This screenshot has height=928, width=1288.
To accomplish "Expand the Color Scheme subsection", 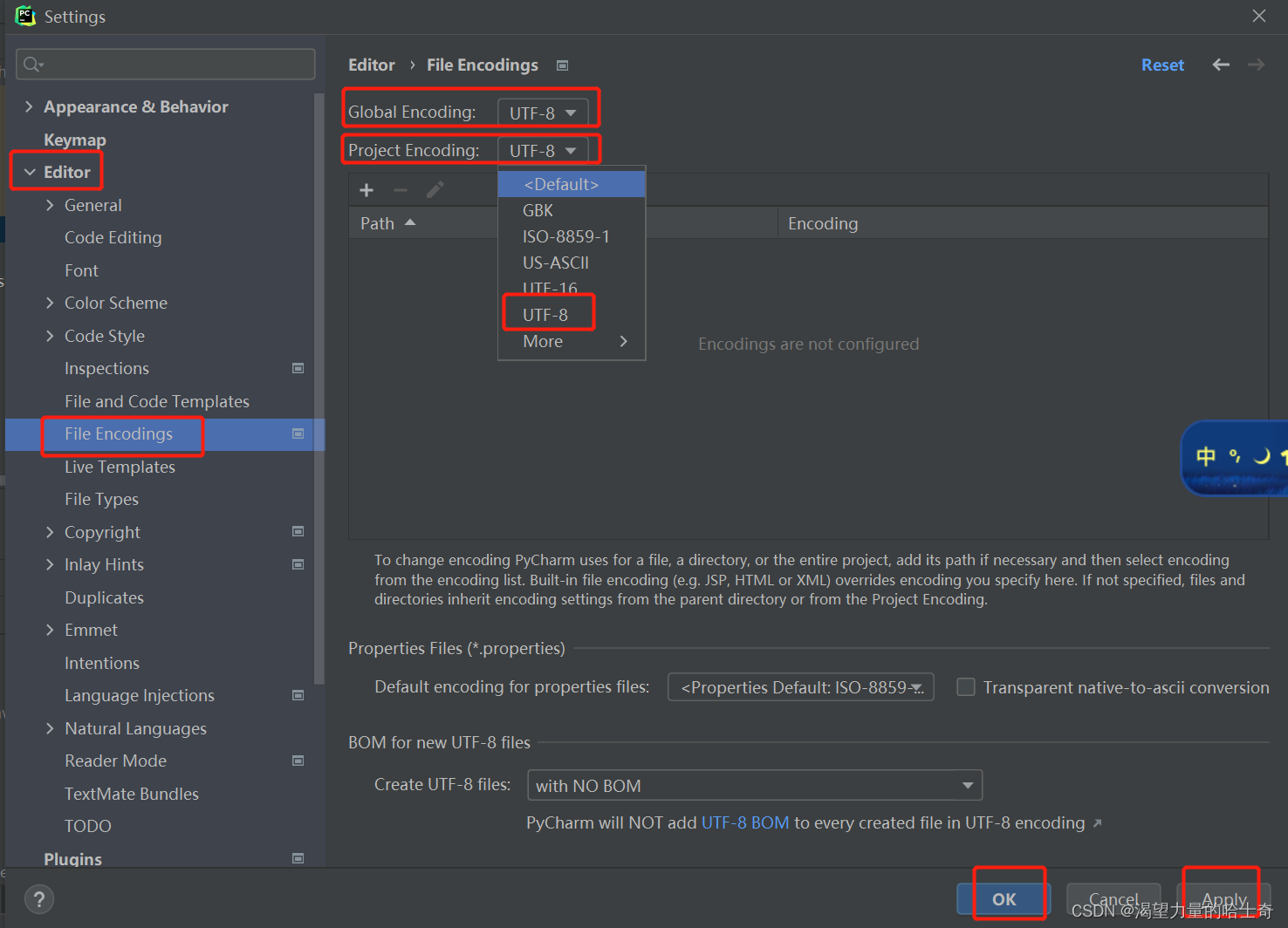I will [x=50, y=303].
